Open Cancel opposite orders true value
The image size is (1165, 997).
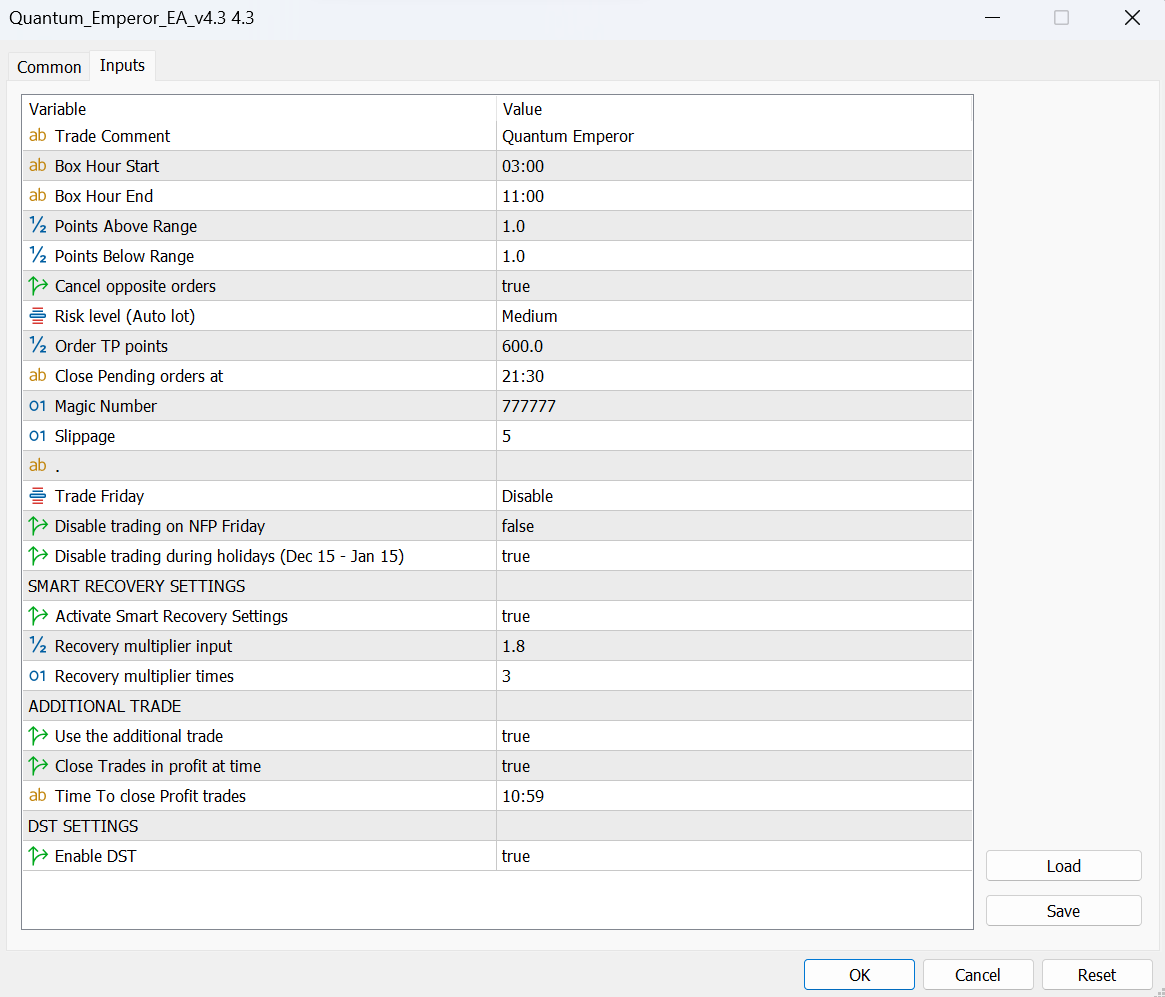point(734,286)
